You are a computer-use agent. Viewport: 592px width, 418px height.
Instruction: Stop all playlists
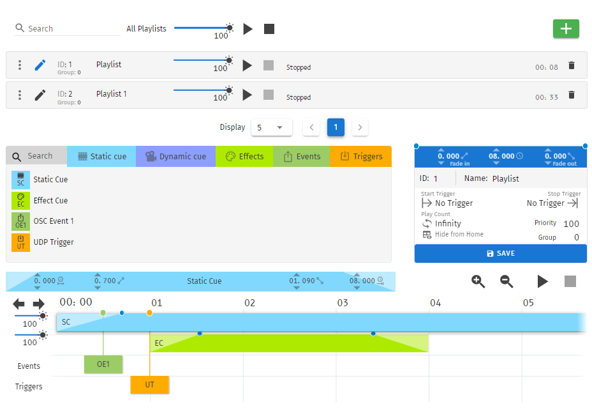click(269, 29)
